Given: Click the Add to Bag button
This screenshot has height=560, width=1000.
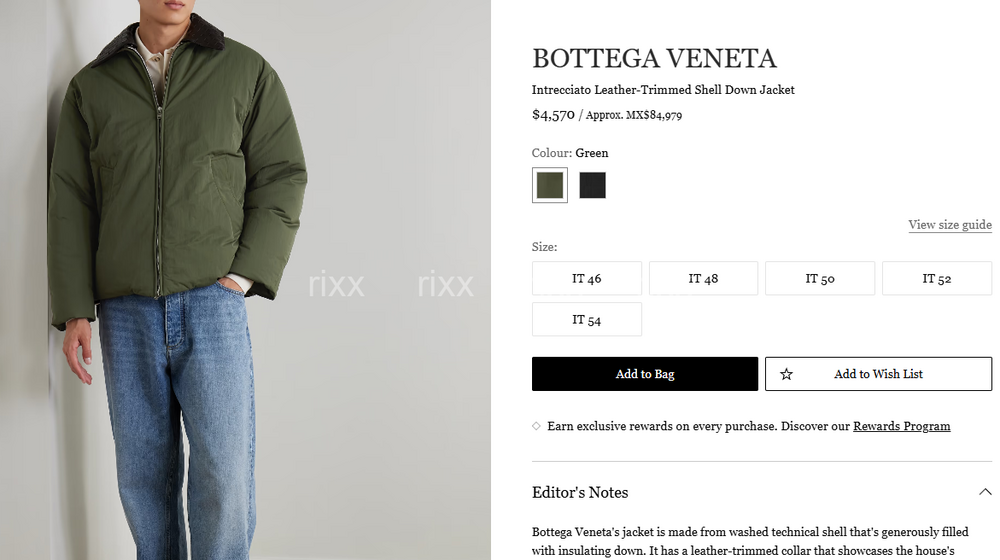Looking at the screenshot, I should click(645, 374).
